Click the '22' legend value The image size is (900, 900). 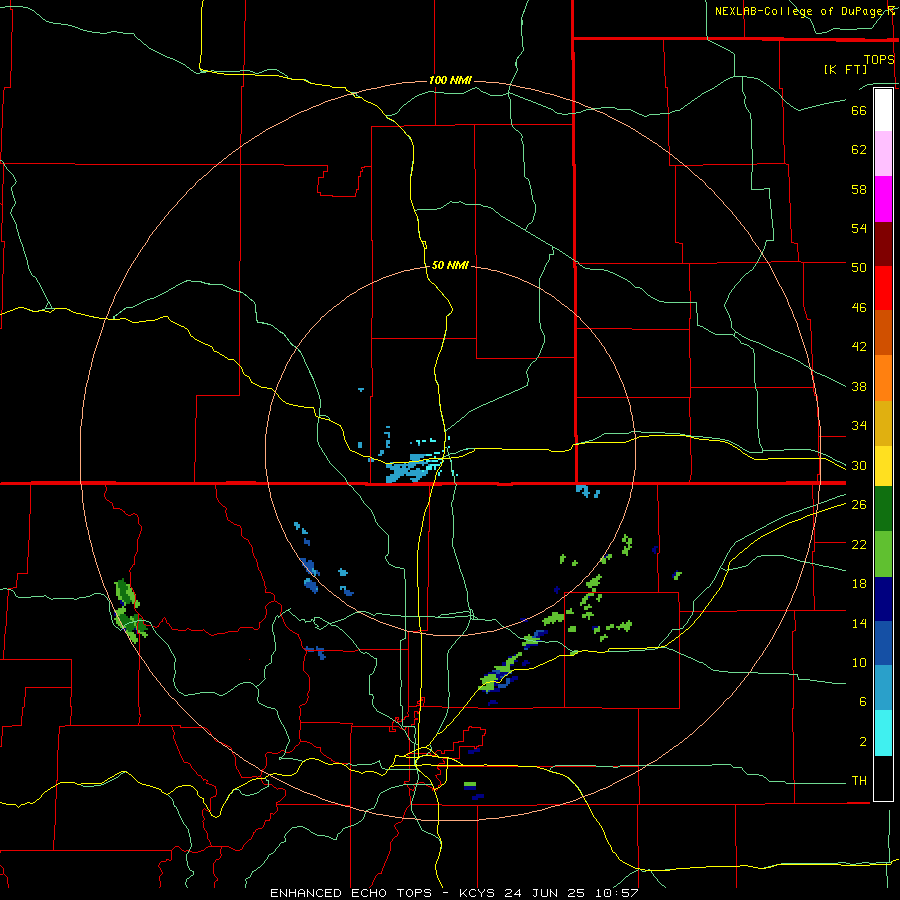(x=859, y=544)
